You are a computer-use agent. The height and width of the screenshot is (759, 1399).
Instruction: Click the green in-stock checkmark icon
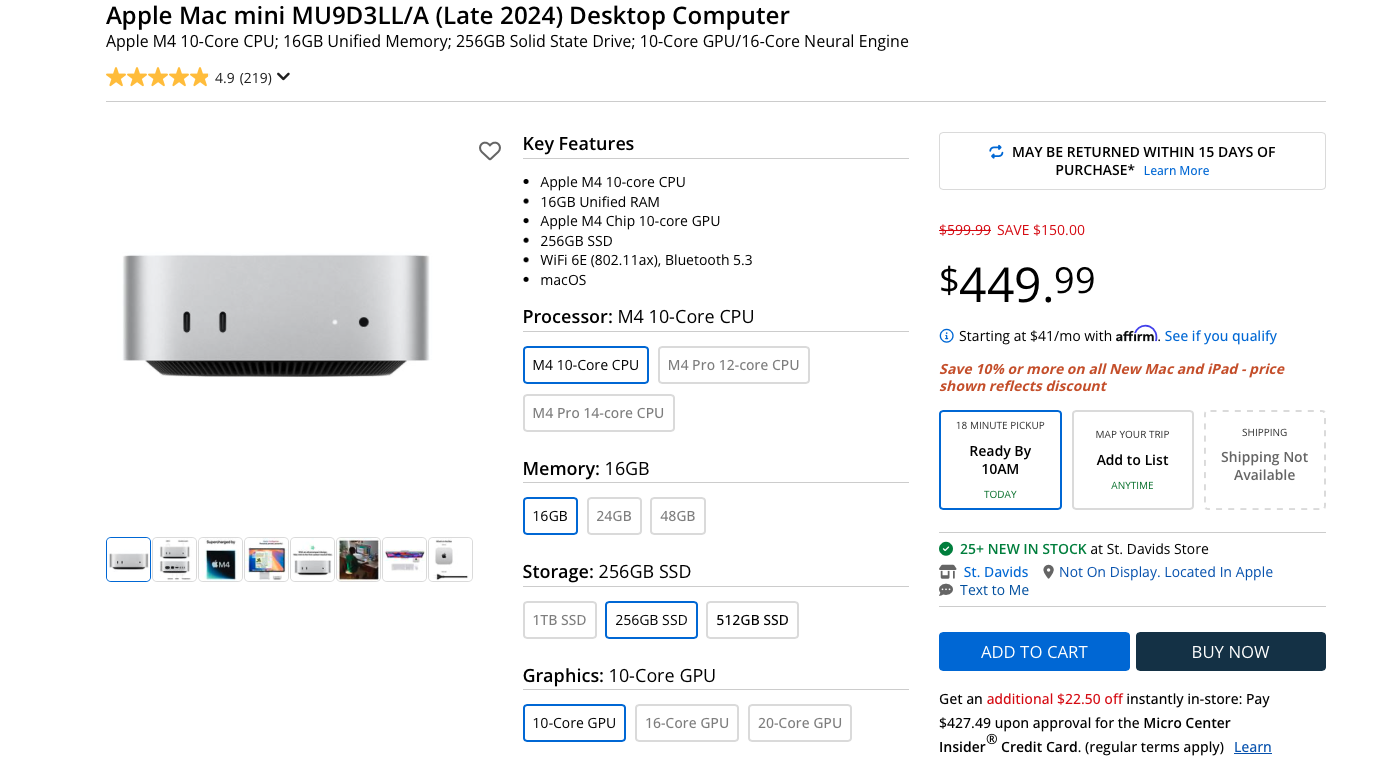(x=946, y=549)
